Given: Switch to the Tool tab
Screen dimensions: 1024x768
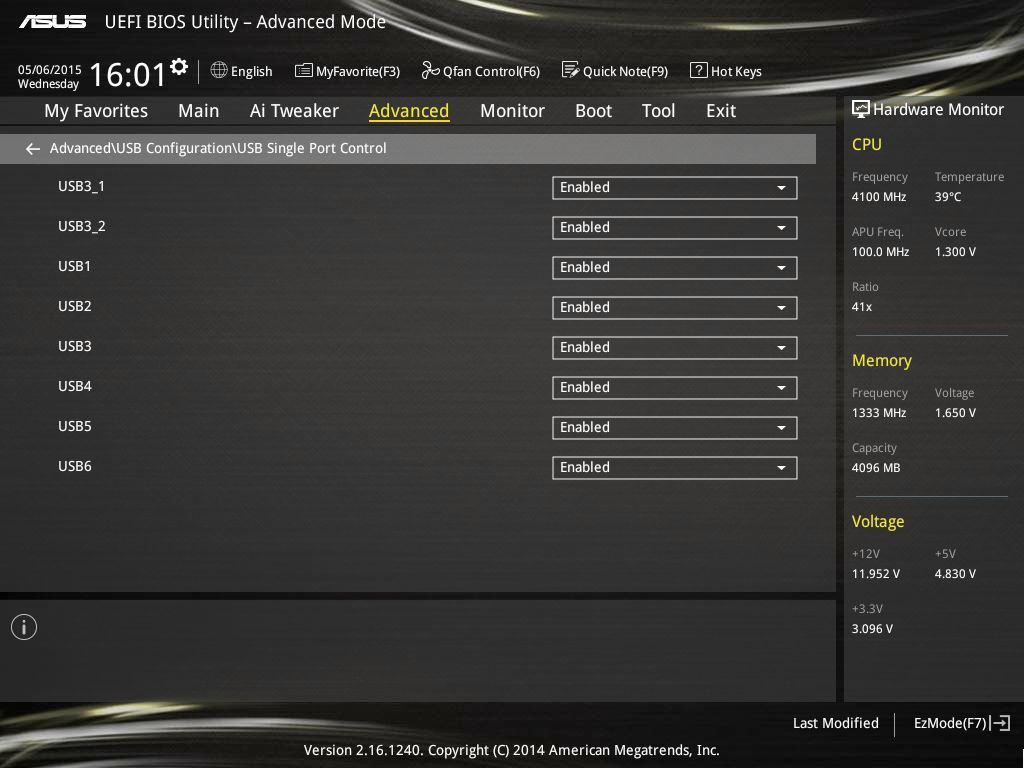Looking at the screenshot, I should point(658,111).
